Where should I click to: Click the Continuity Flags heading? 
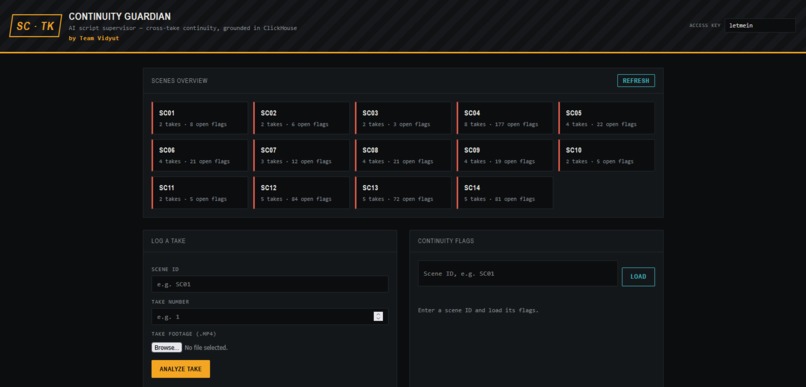pyautogui.click(x=446, y=241)
